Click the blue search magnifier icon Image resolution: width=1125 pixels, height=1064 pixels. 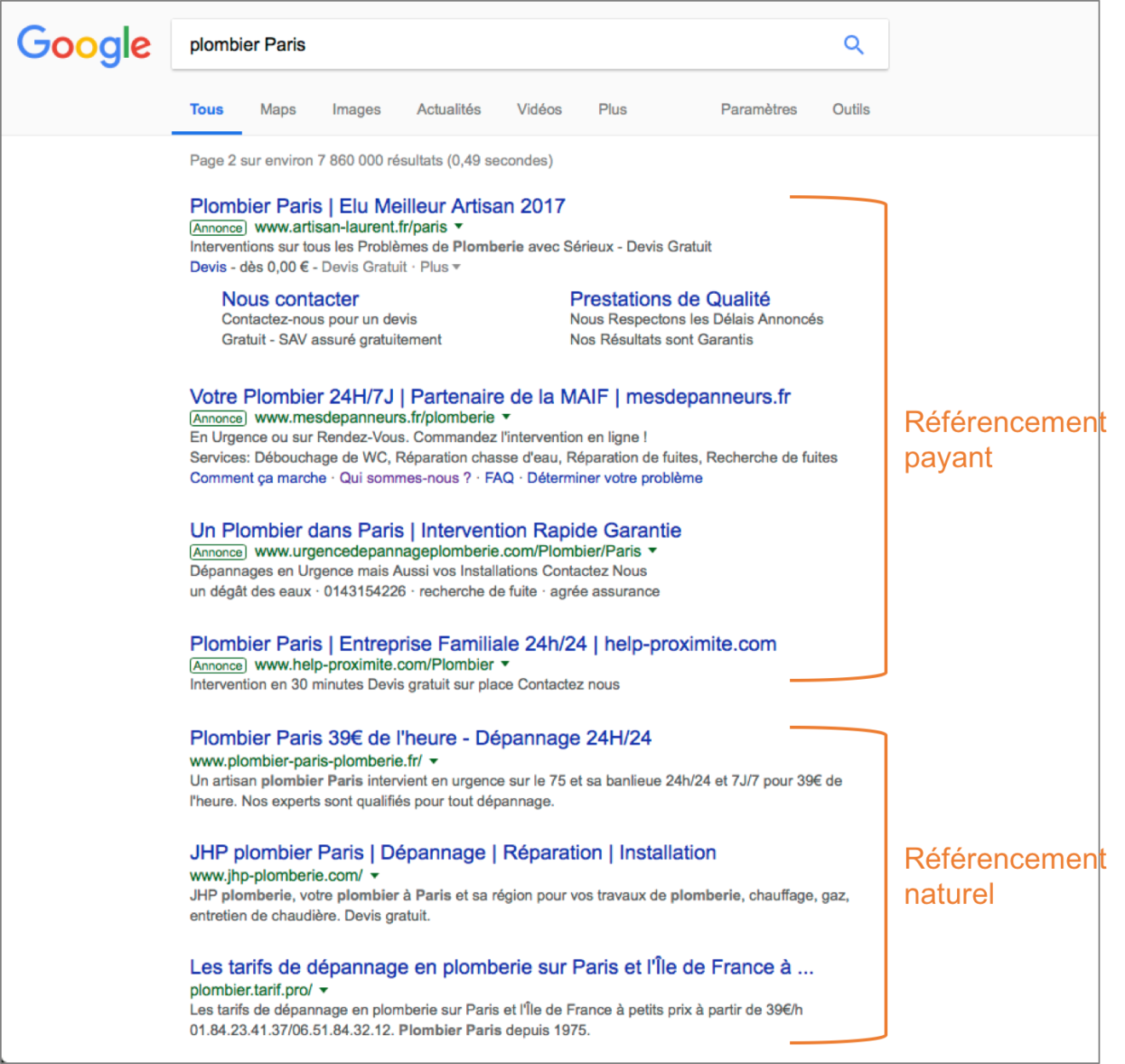click(853, 44)
